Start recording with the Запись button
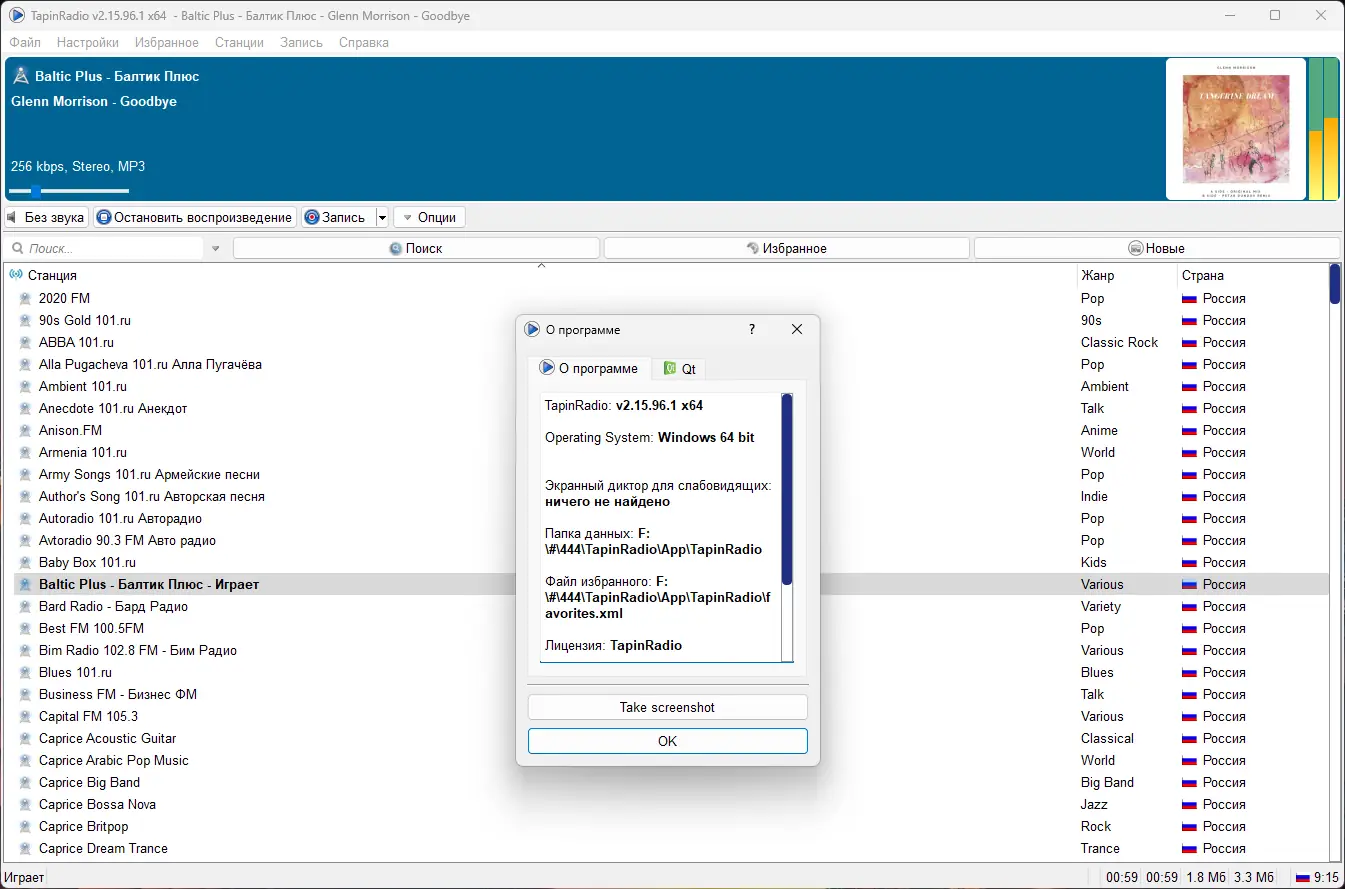The height and width of the screenshot is (889, 1345). 338,217
